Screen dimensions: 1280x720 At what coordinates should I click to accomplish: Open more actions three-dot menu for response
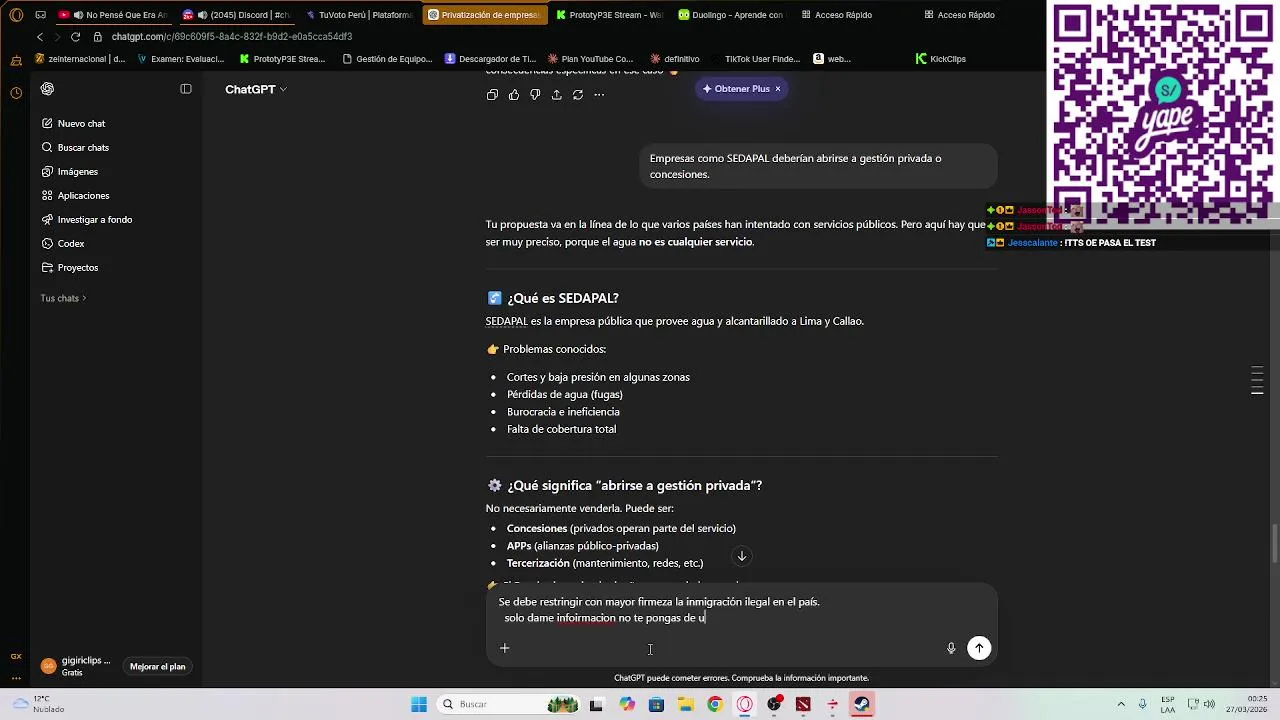click(599, 95)
